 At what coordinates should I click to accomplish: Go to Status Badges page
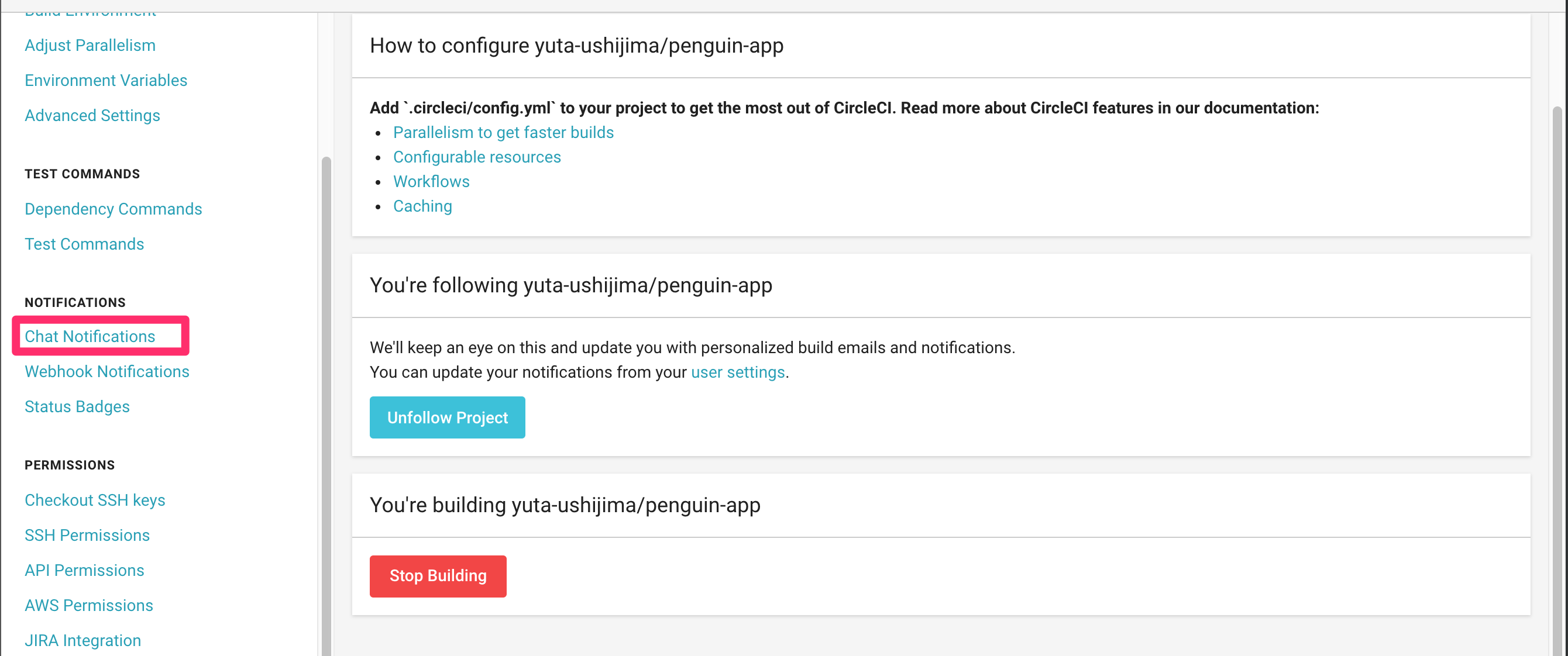(x=77, y=406)
